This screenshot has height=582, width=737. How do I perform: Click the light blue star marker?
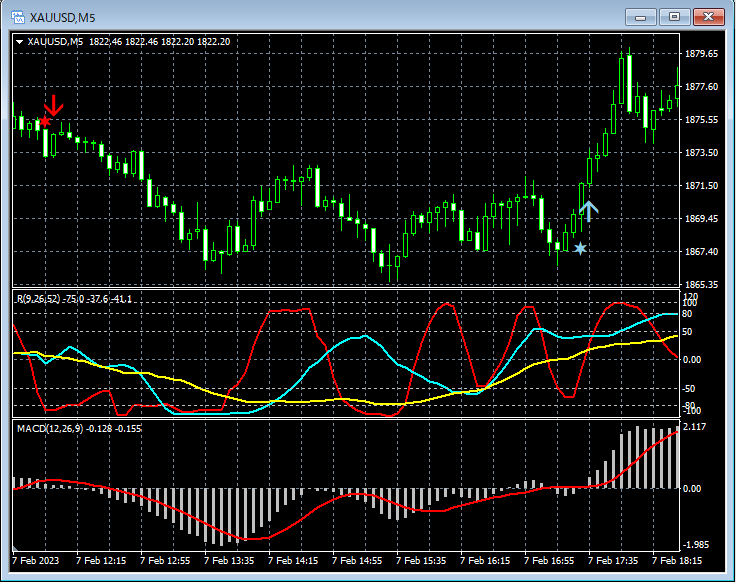point(580,247)
